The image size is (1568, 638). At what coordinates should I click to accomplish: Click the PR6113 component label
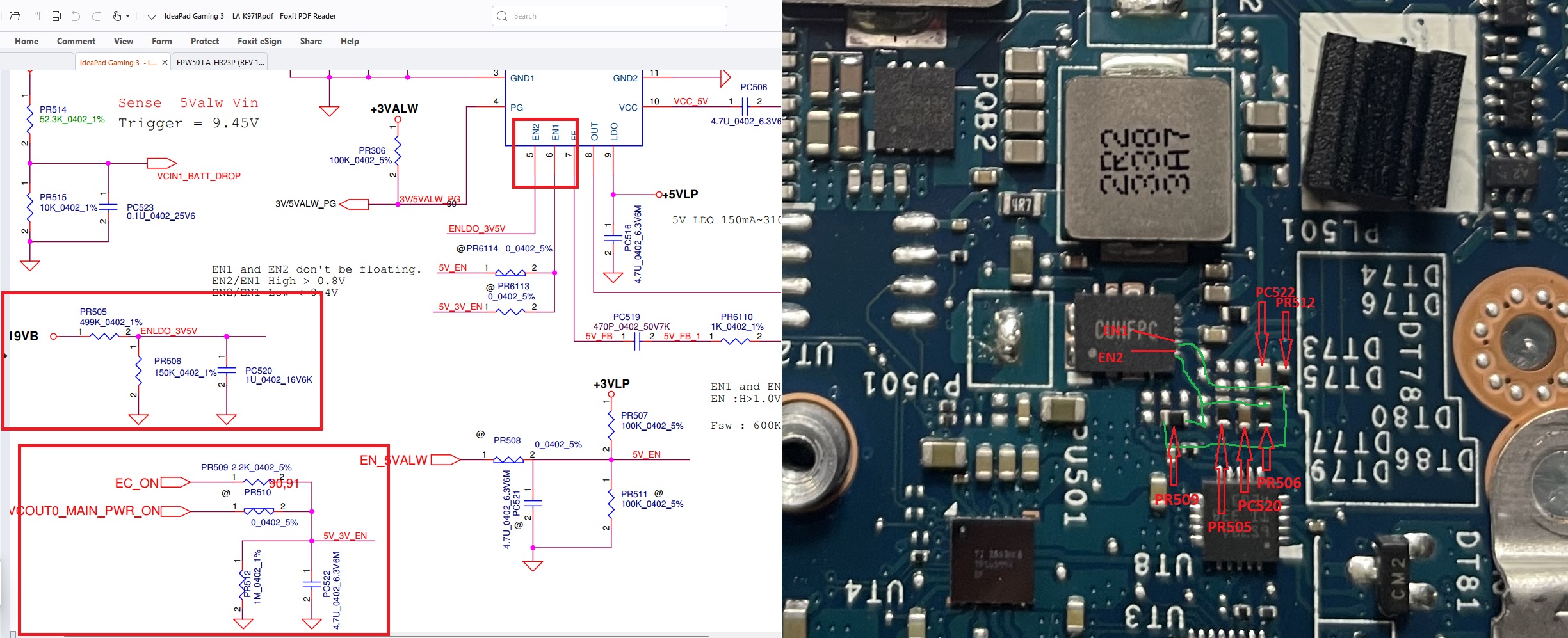pos(513,286)
